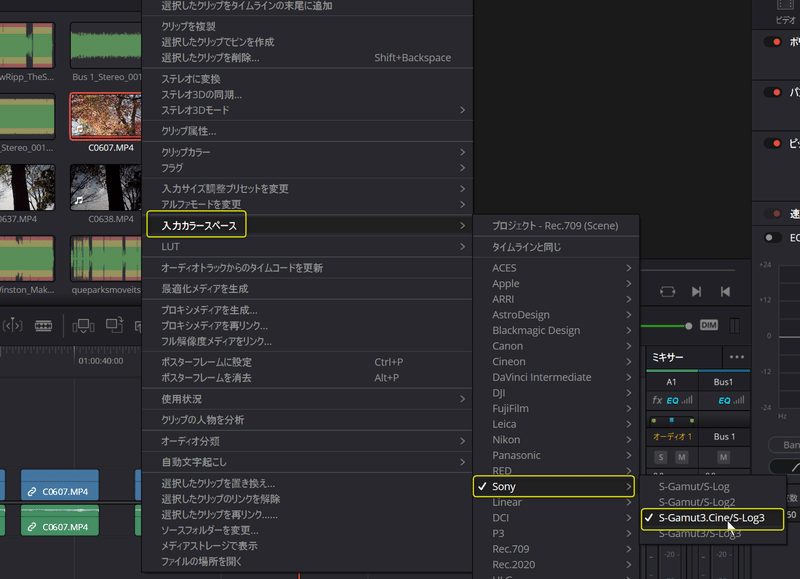
Task: Select the blade/filmstrip tool icon
Action: point(43,325)
